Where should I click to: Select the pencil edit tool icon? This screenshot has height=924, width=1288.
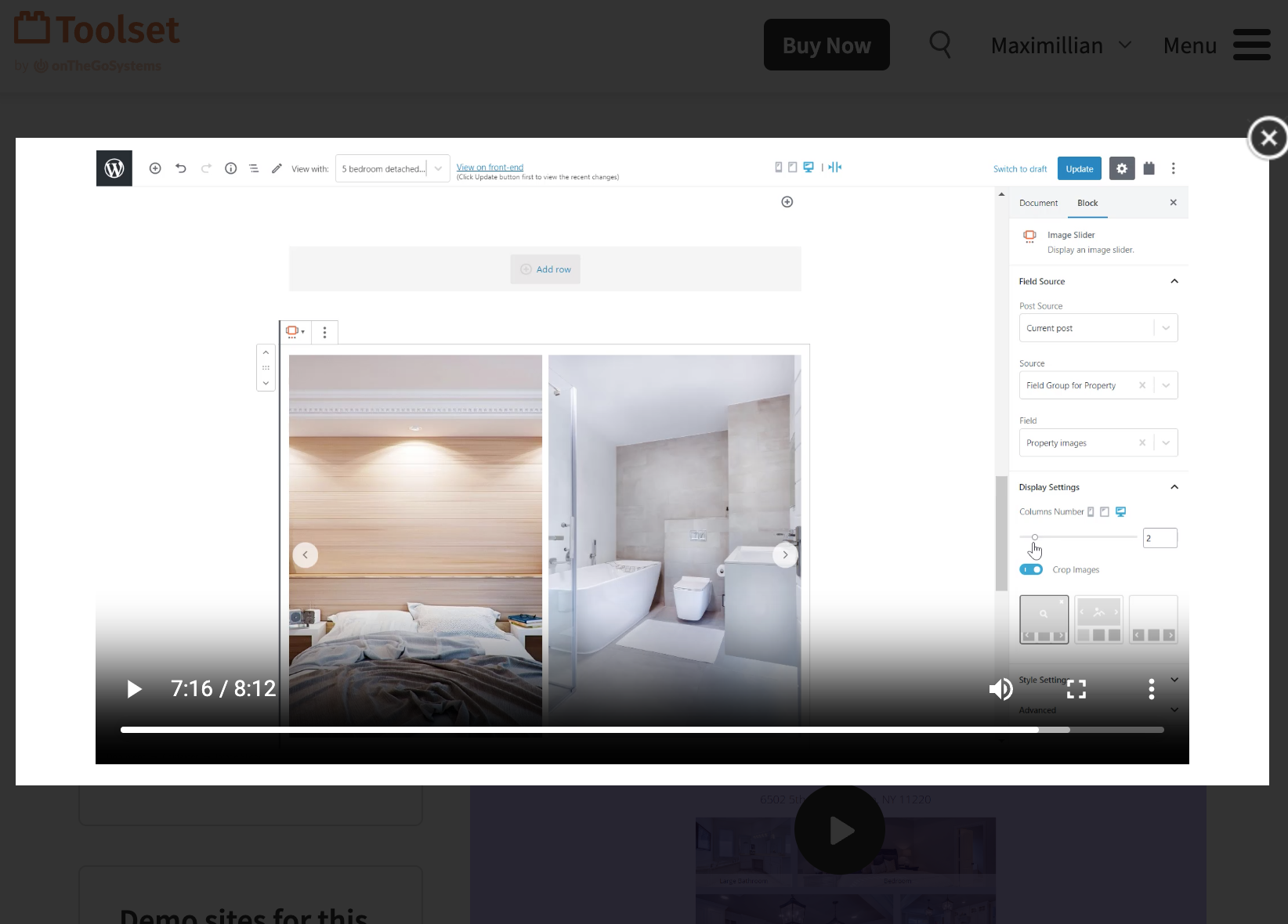pos(277,168)
